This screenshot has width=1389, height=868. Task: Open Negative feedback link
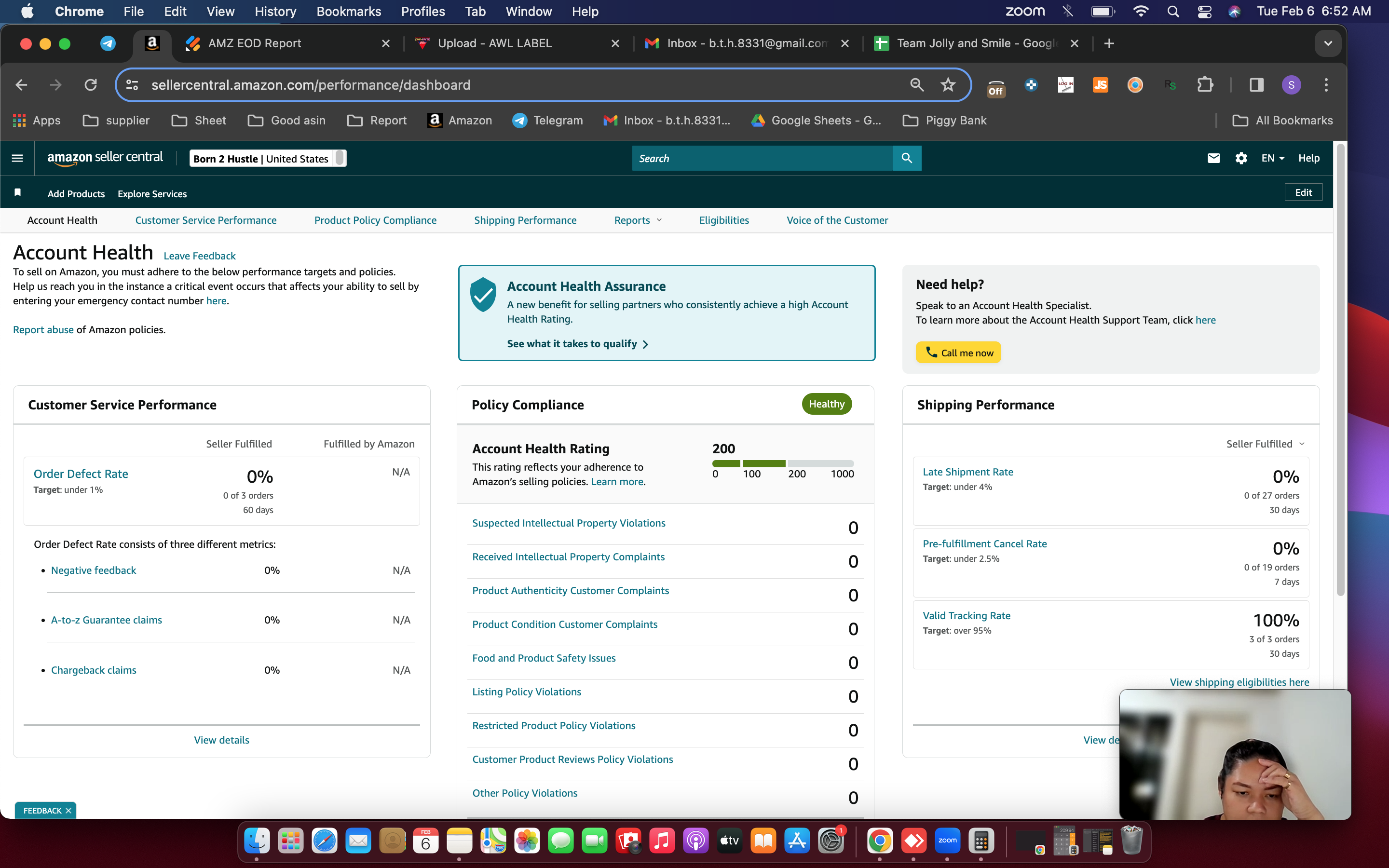(x=94, y=570)
